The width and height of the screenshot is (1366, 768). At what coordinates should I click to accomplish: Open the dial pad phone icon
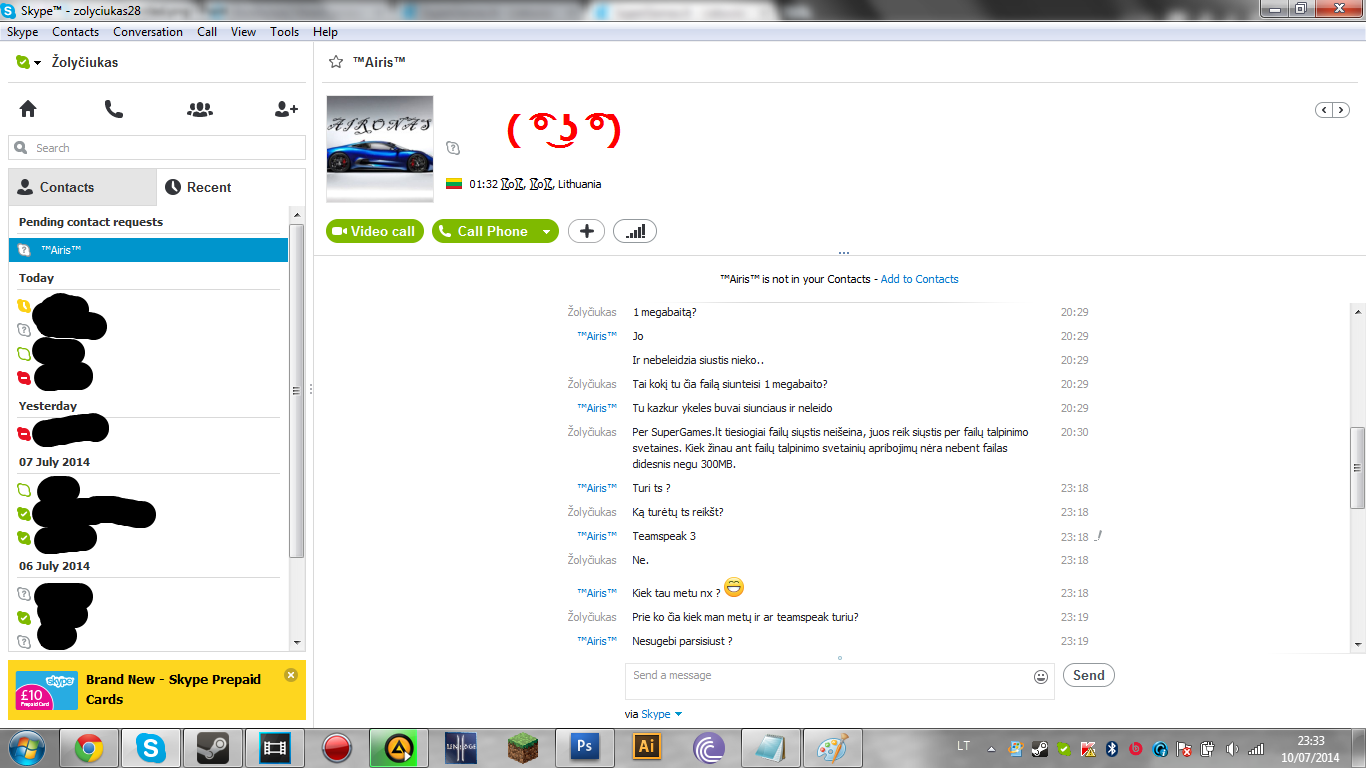(114, 109)
